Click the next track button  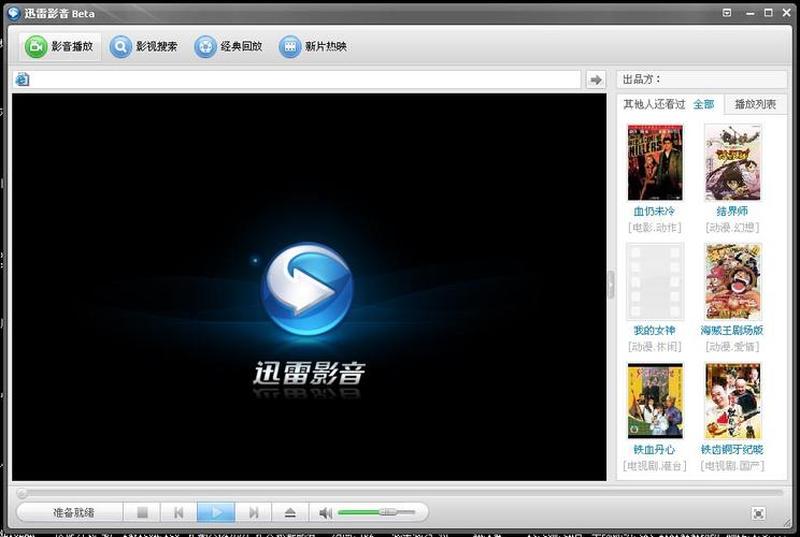point(253,513)
